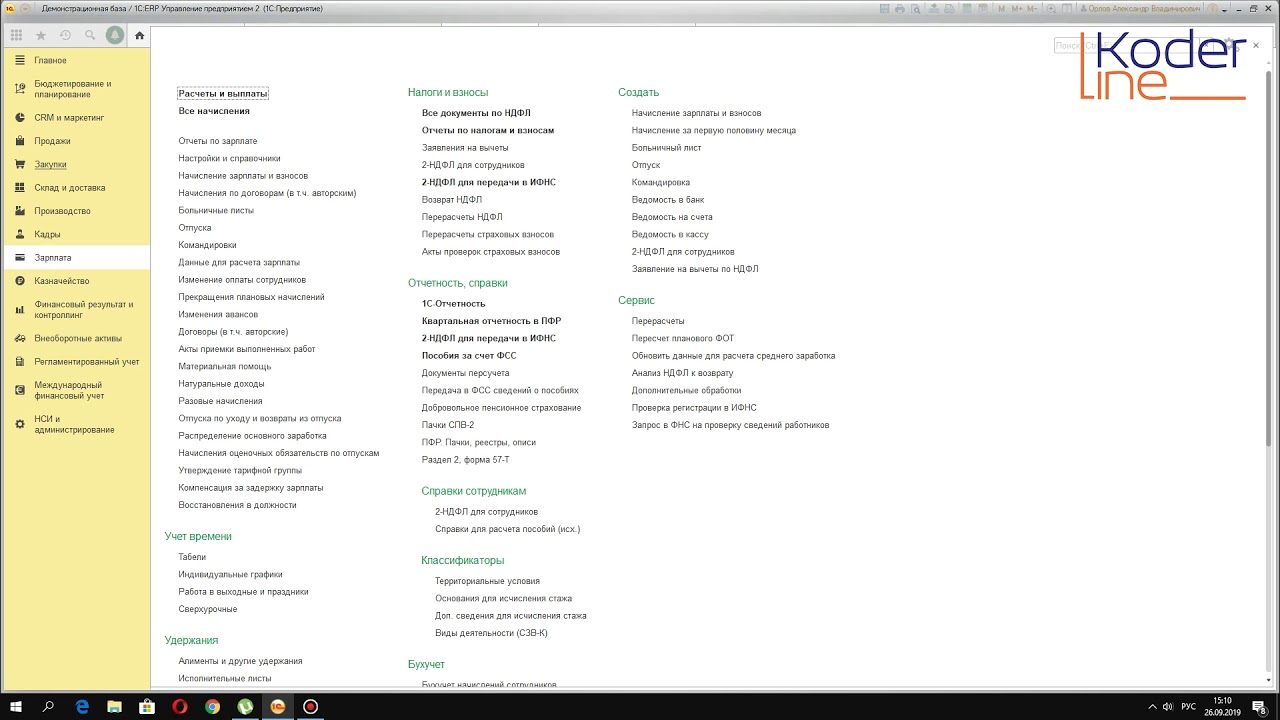Close the section menu with the X
This screenshot has width=1280, height=720.
[x=1256, y=45]
